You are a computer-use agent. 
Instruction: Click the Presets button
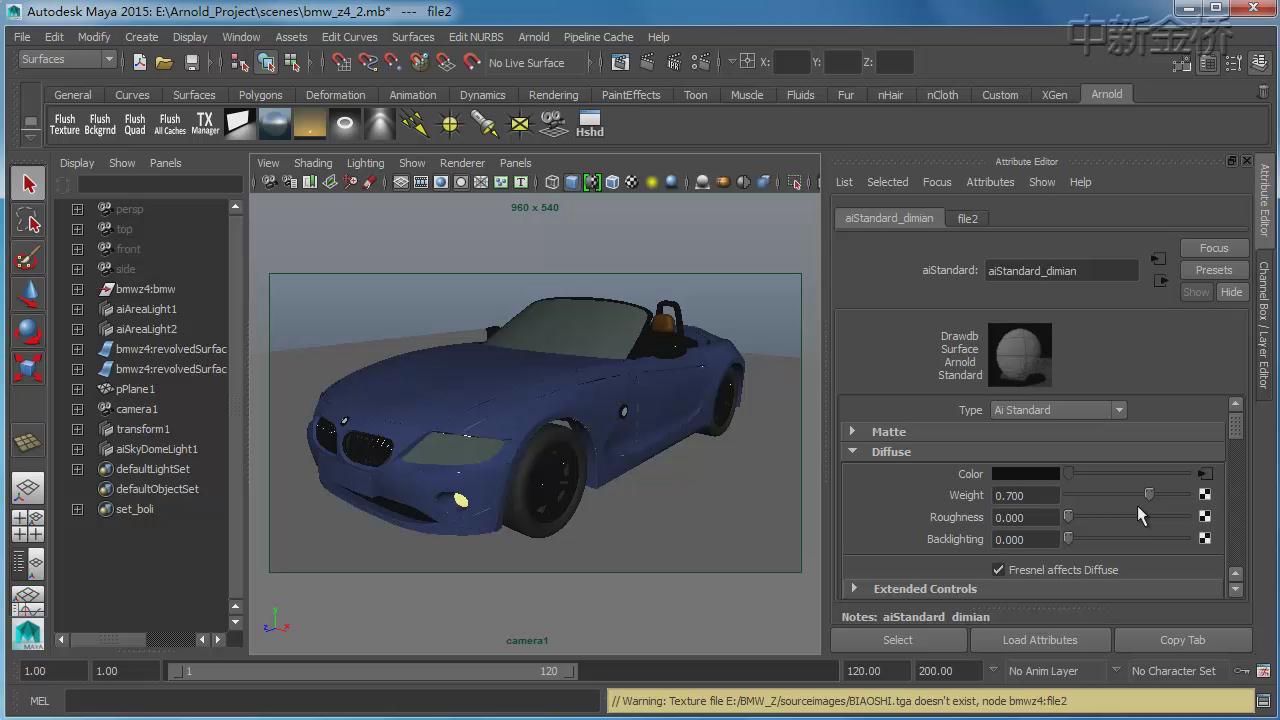click(x=1214, y=270)
